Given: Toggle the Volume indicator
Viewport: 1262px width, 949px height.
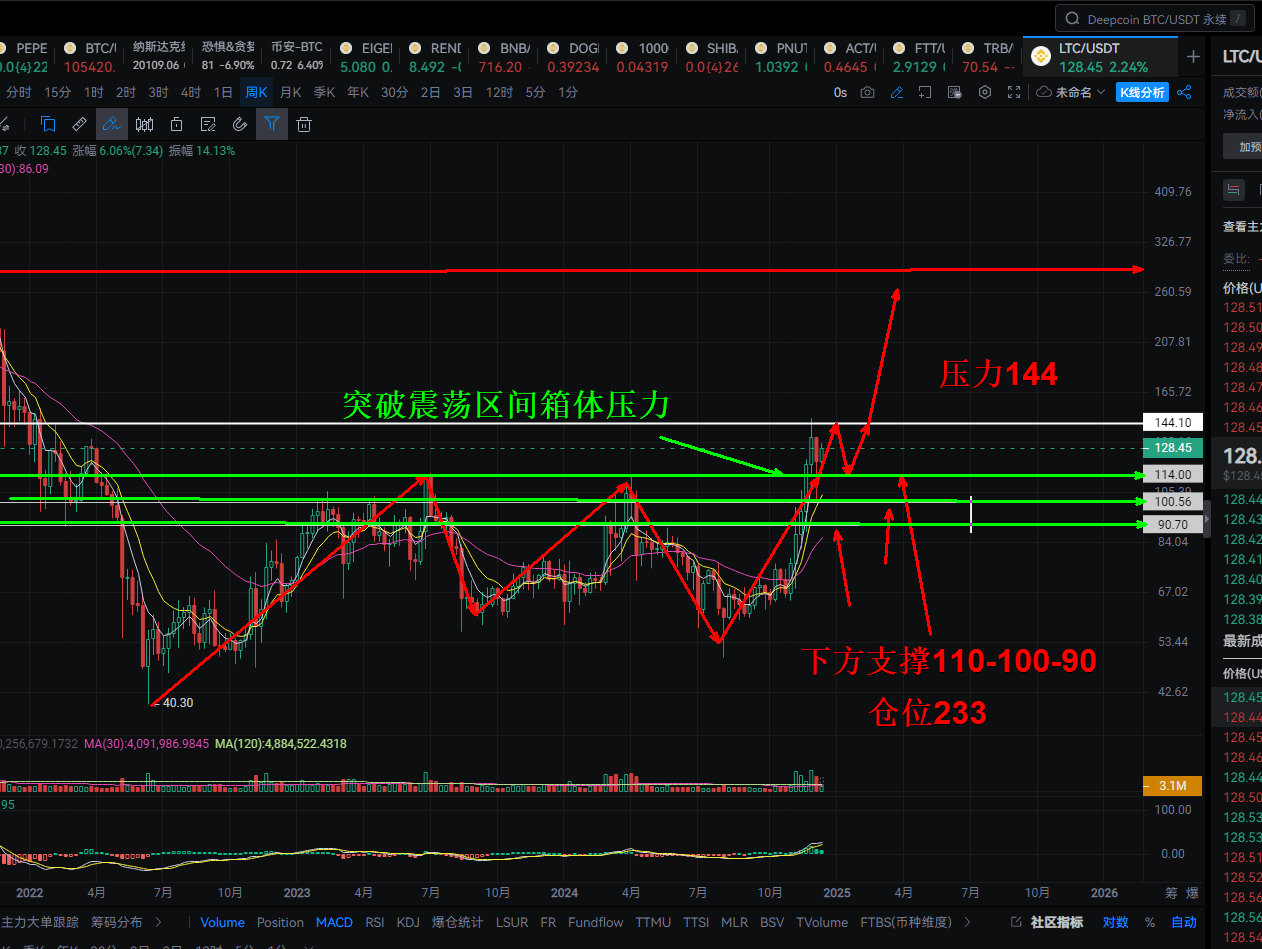Looking at the screenshot, I should pyautogui.click(x=222, y=922).
